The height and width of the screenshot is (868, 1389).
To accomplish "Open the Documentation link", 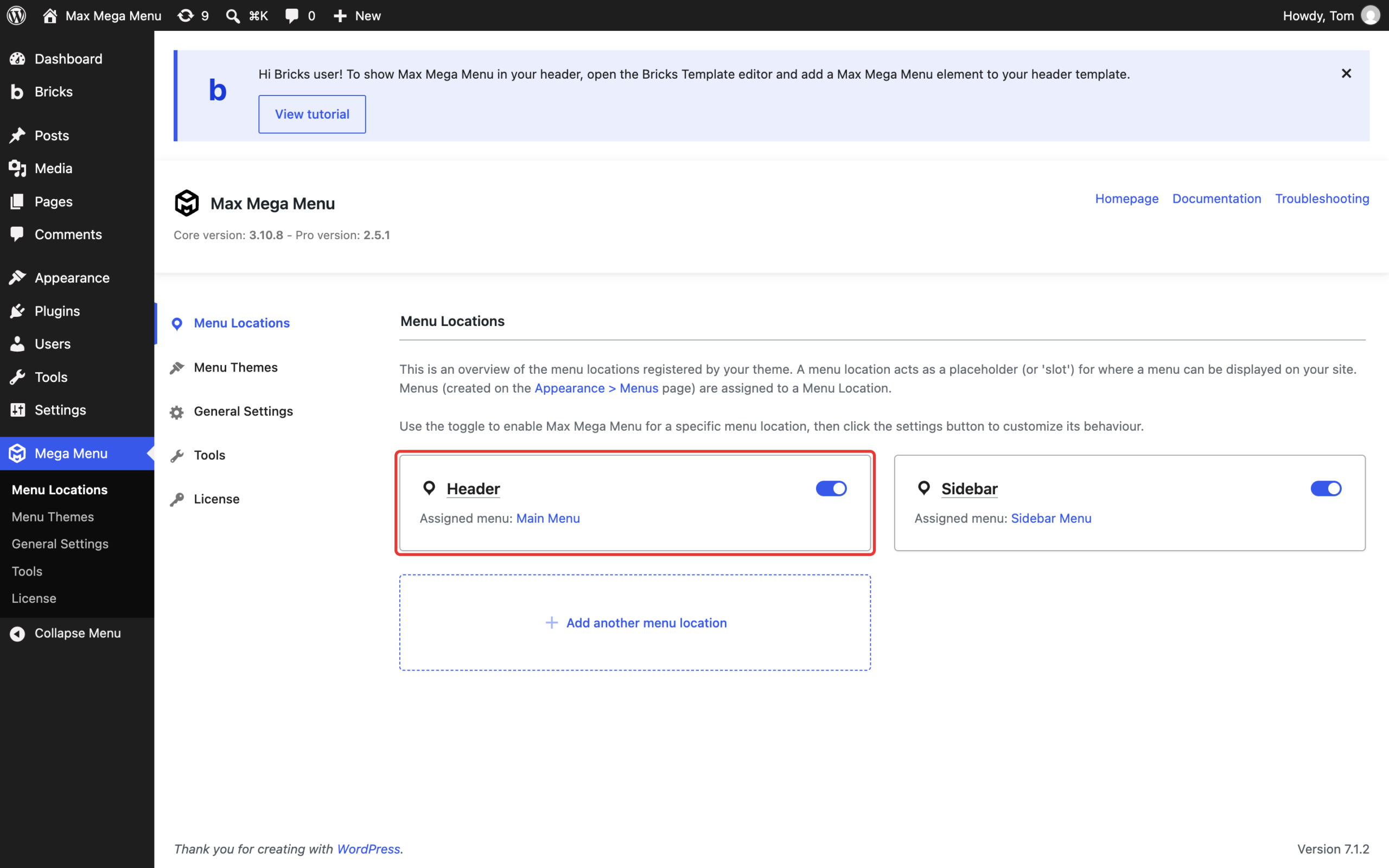I will 1216,199.
